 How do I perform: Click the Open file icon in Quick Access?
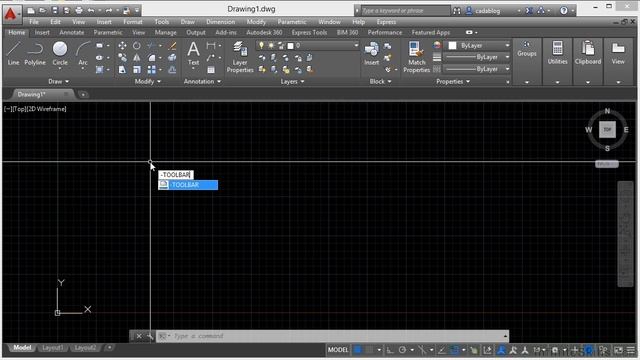coord(42,10)
